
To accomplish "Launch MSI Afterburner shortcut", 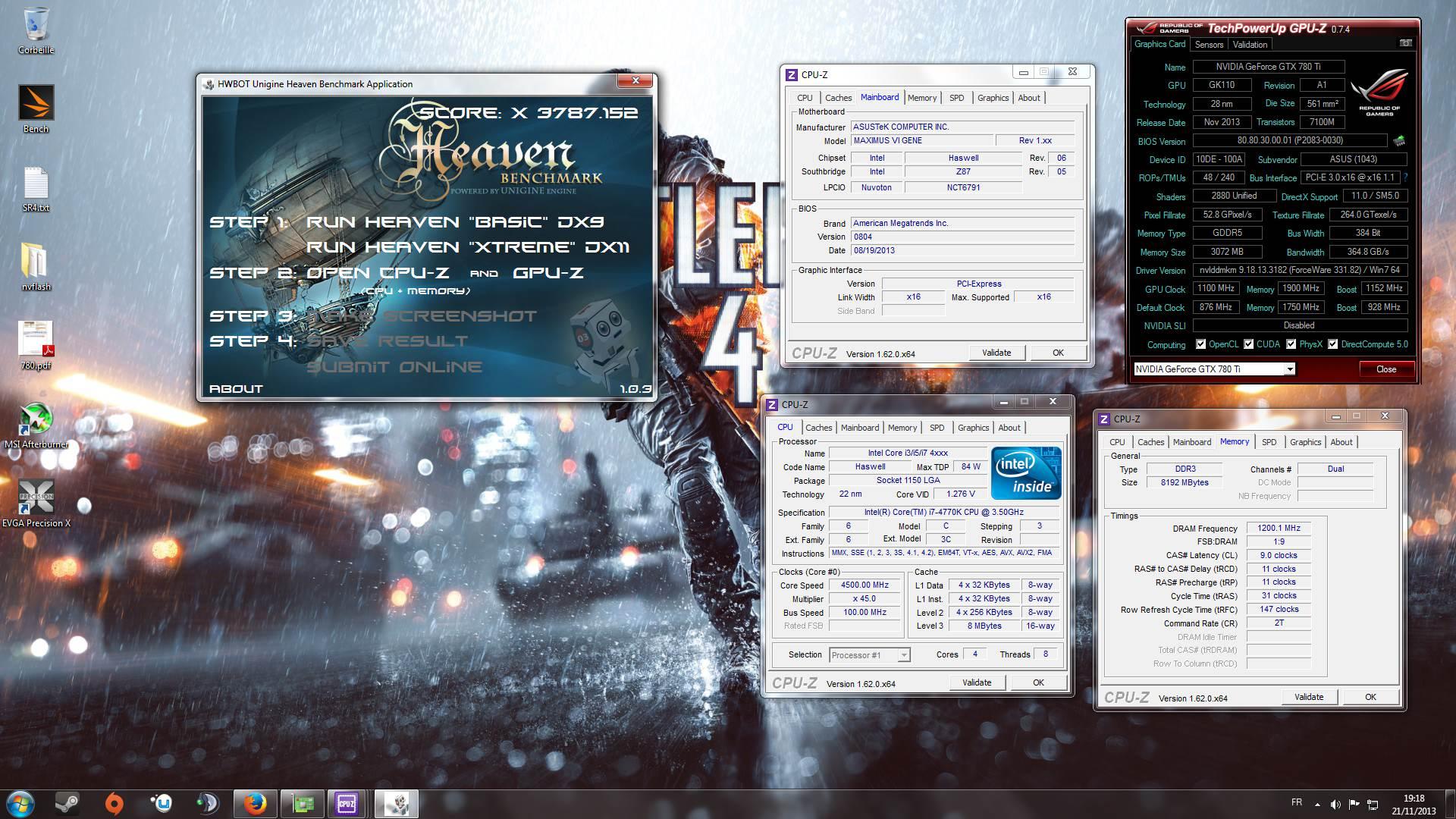I will click(36, 425).
